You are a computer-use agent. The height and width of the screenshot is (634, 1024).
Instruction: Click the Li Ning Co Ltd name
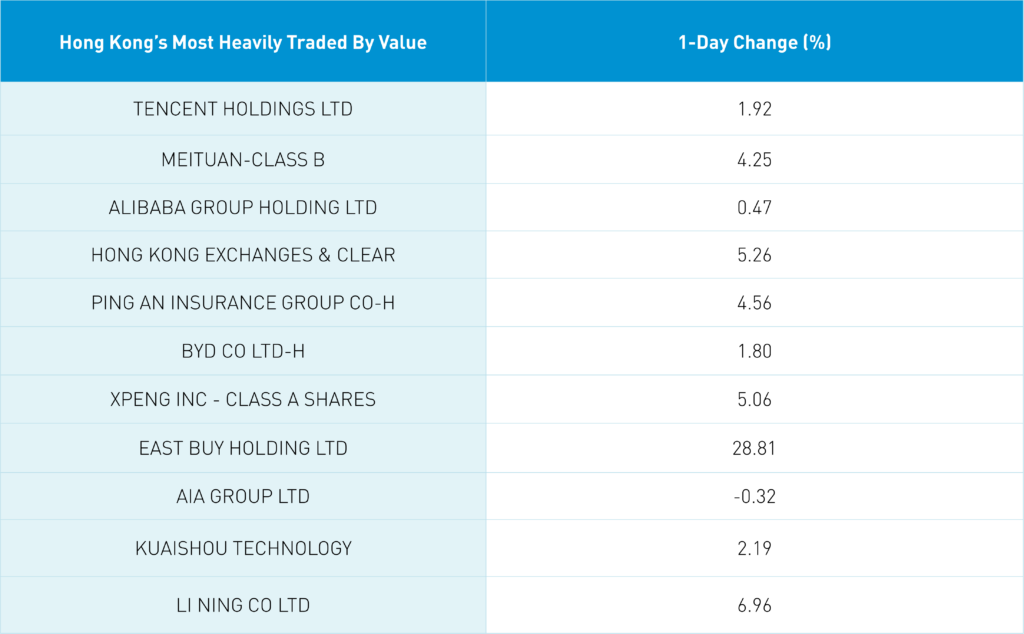pos(243,605)
